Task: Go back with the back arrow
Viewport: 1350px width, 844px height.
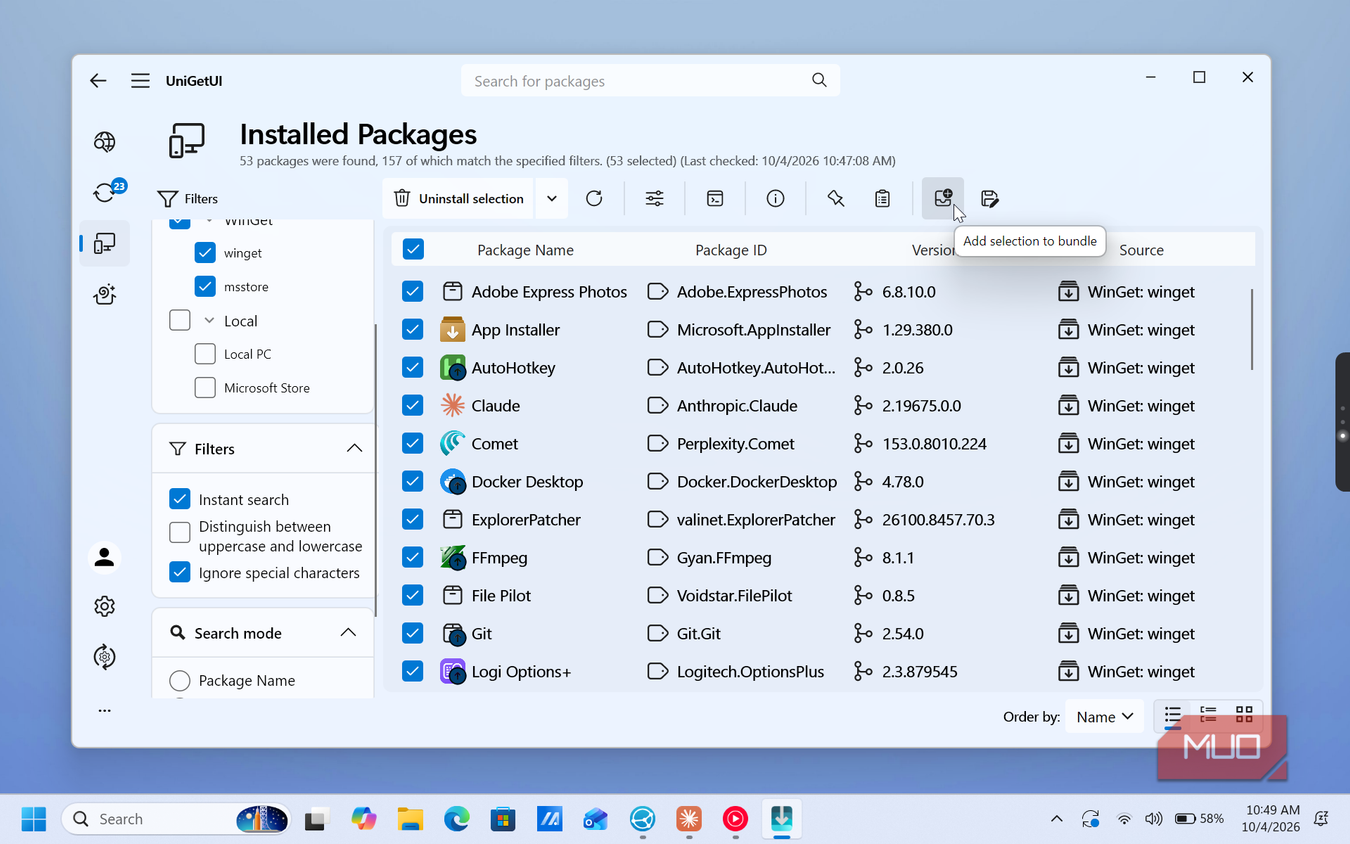Action: click(98, 81)
